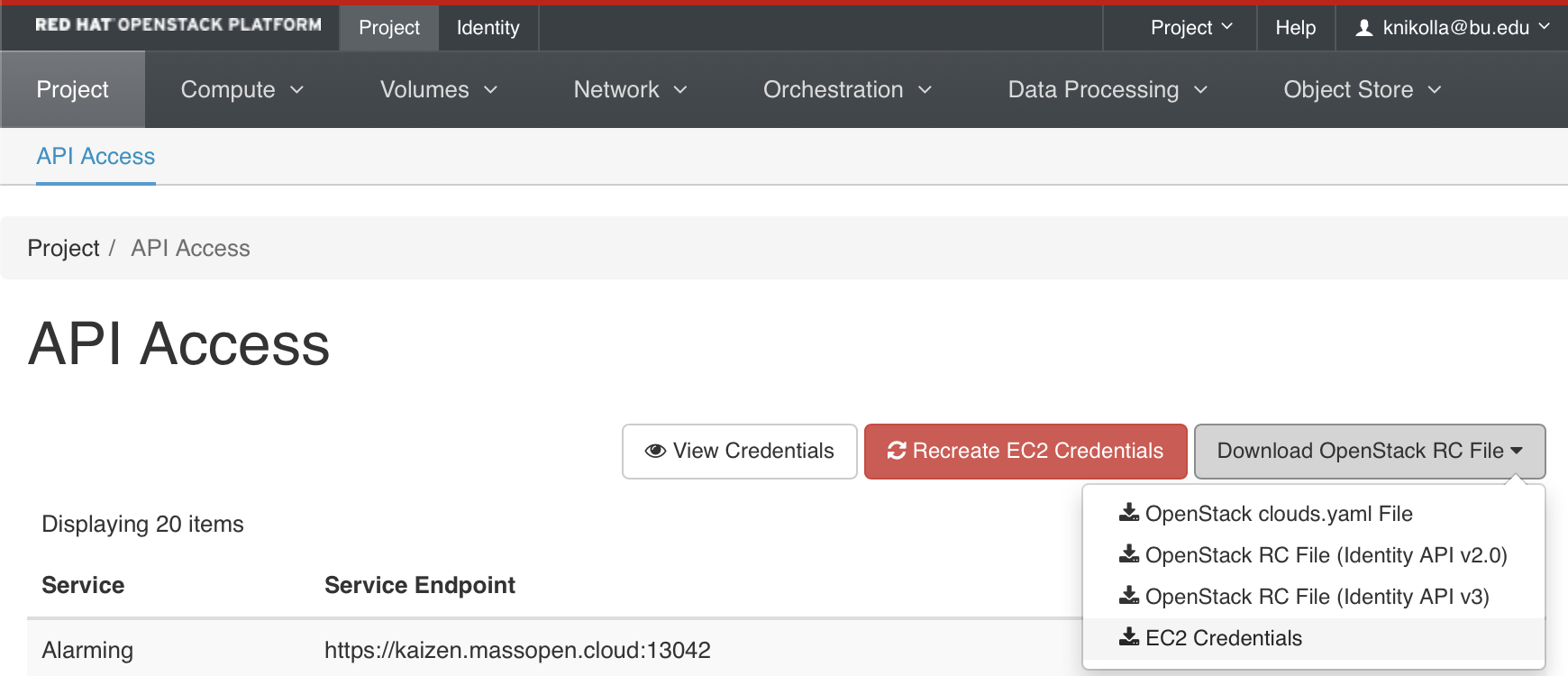The image size is (1568, 676).
Task: Open the API Access tab
Action: tap(96, 157)
